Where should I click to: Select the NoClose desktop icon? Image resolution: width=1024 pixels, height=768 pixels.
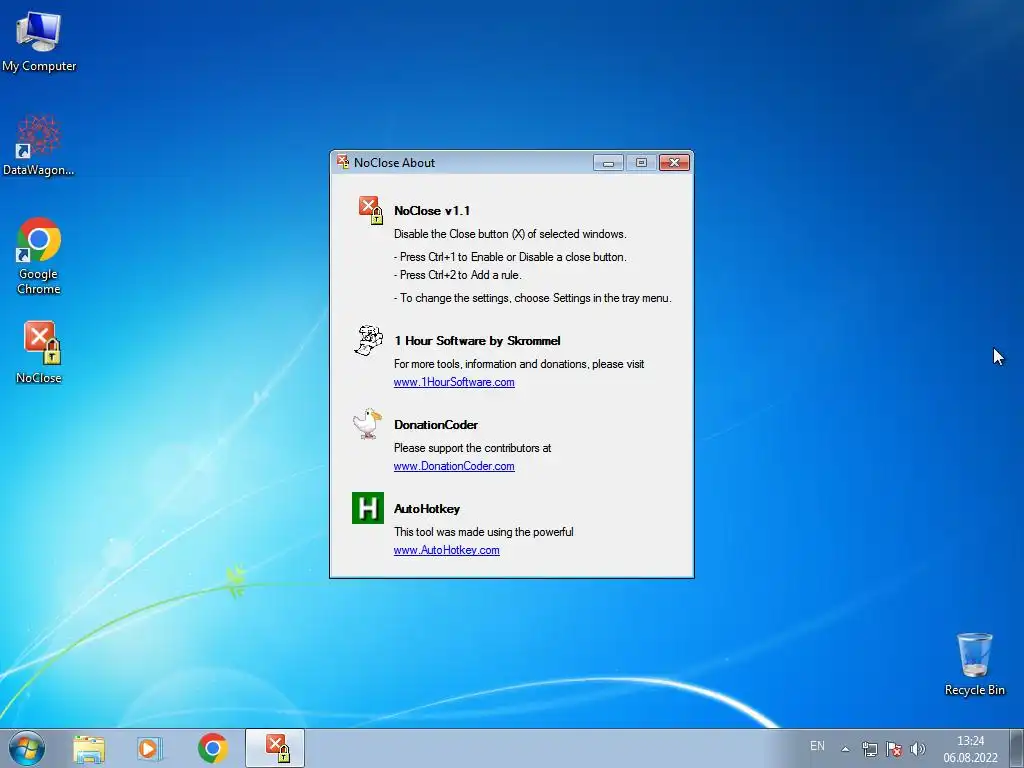click(x=39, y=352)
